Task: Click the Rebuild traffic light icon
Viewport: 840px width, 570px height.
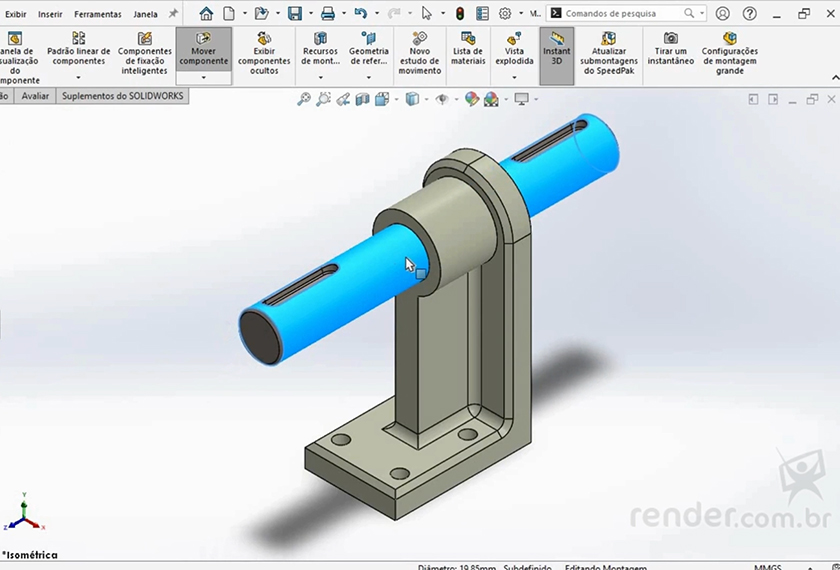Action: [x=460, y=14]
